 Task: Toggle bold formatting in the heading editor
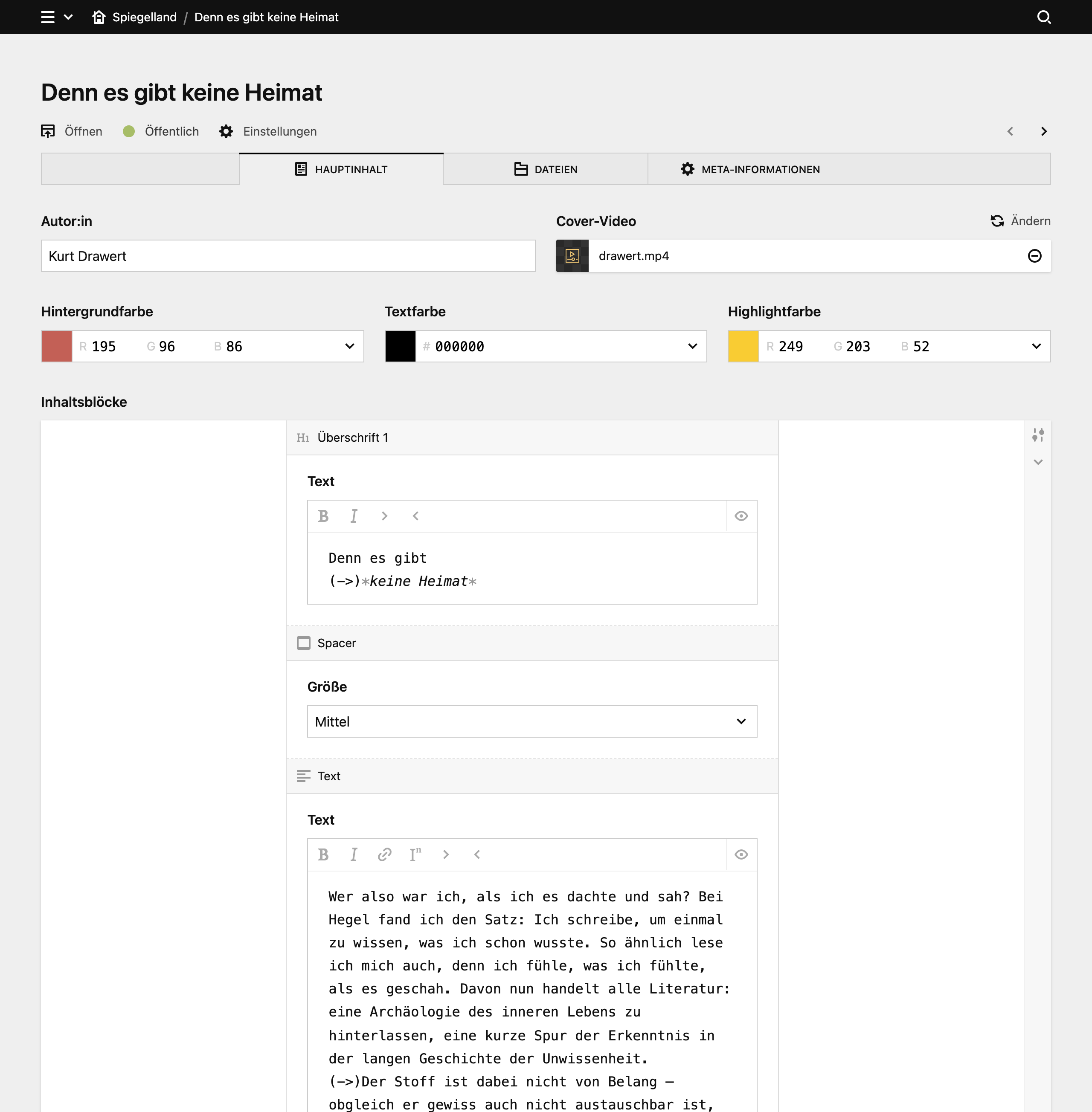(323, 516)
